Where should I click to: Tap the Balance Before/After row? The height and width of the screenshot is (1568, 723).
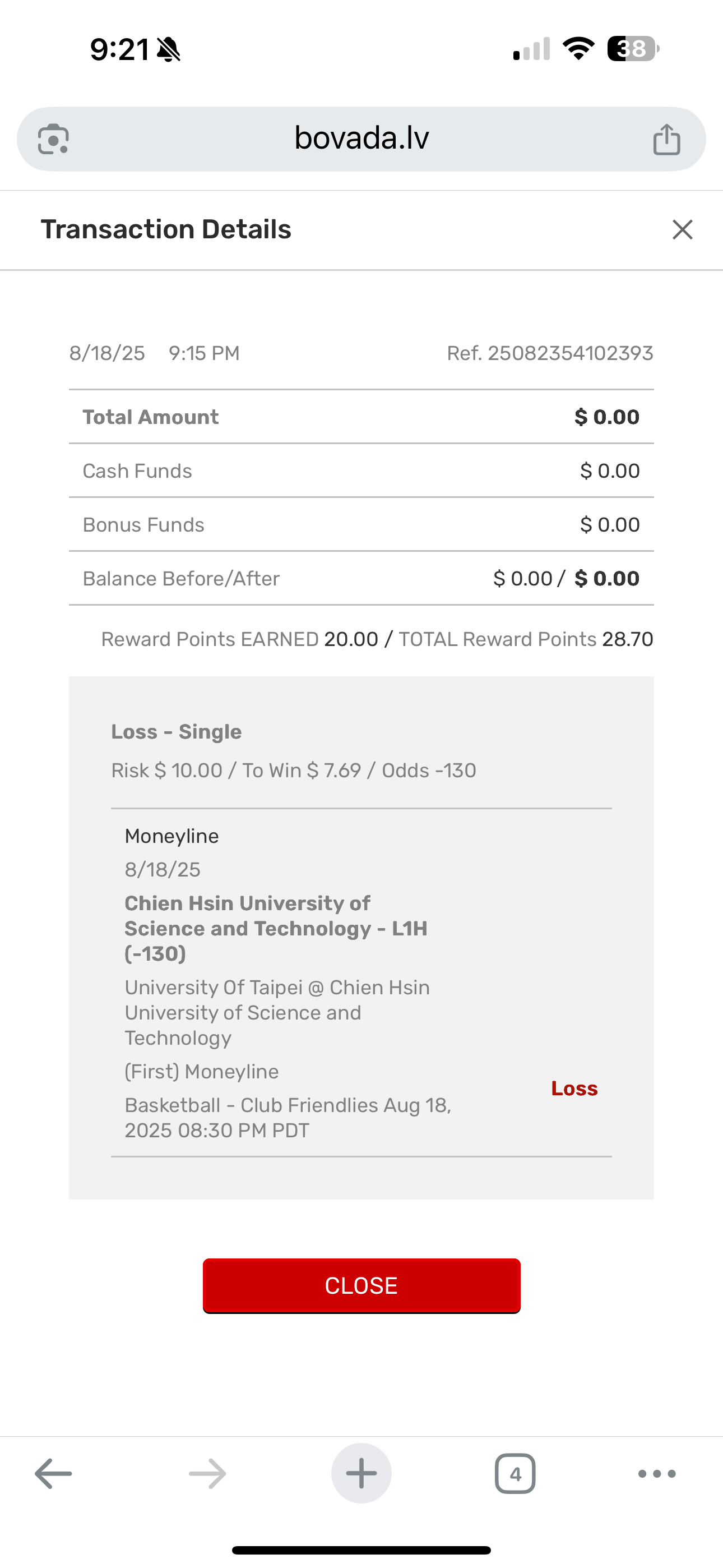coord(361,578)
